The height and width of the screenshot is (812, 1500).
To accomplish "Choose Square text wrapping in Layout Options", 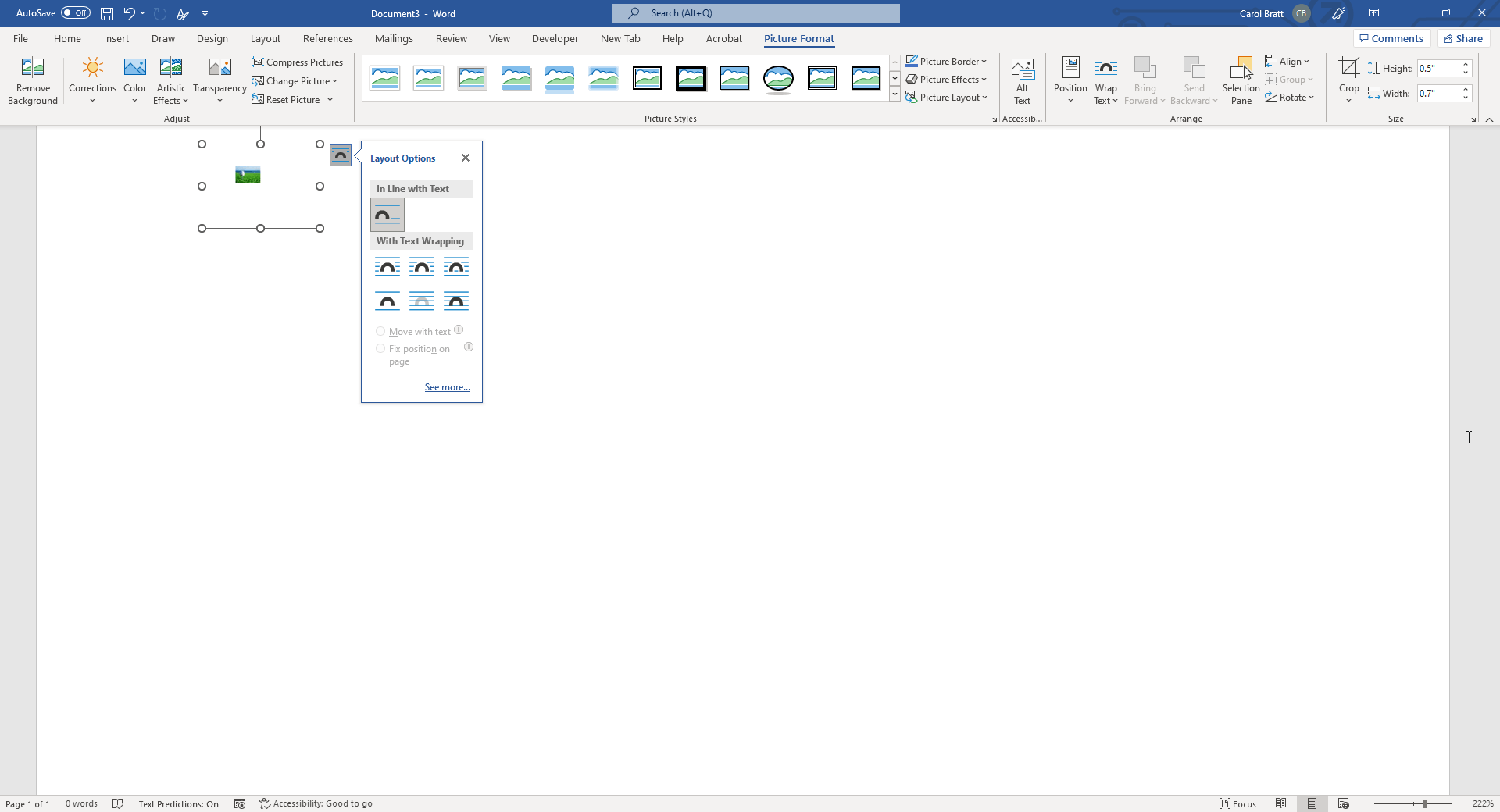I will pyautogui.click(x=387, y=267).
